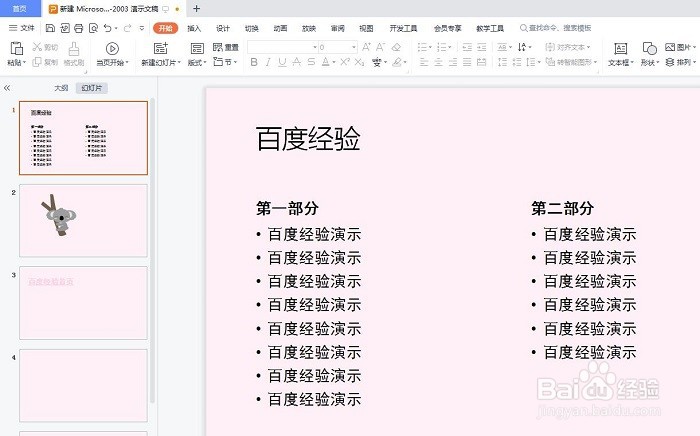Center align the text
Viewport: 700px width, 436px height.
coord(438,62)
